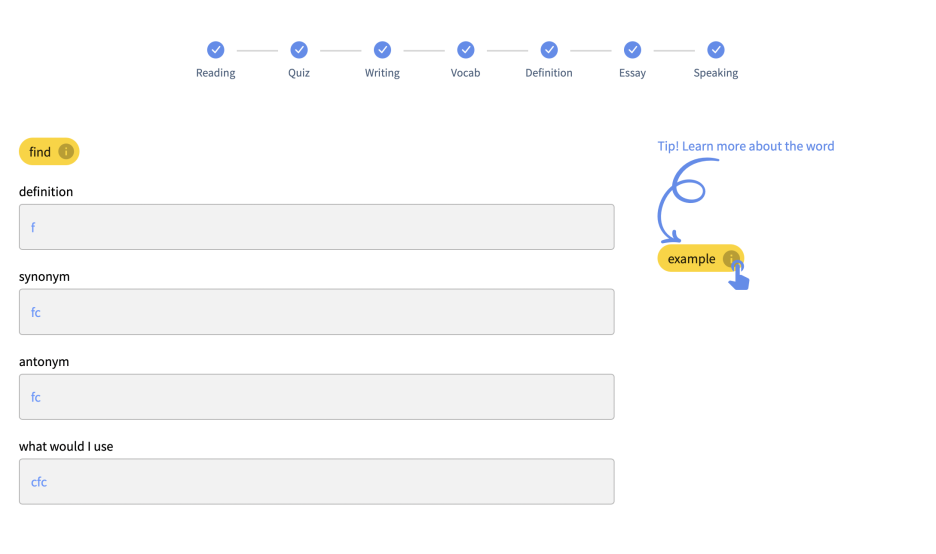Click the Definition step checkmark icon
Screen dimensions: 936x554
point(549,50)
